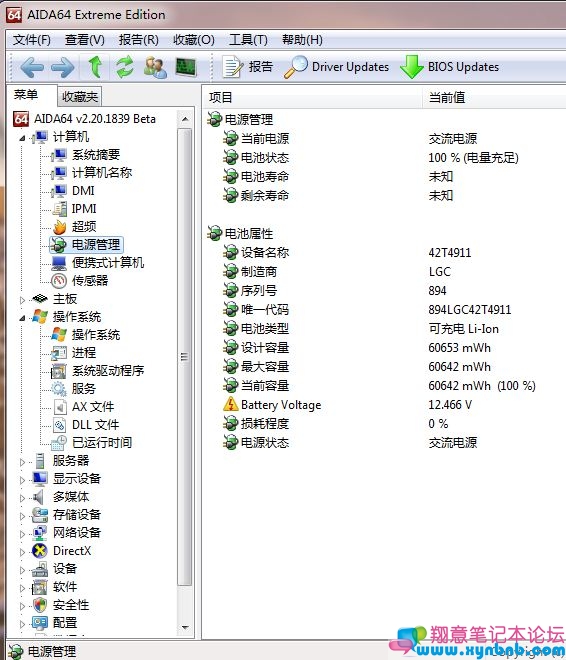Click the blue Forward arrow icon

tap(63, 67)
